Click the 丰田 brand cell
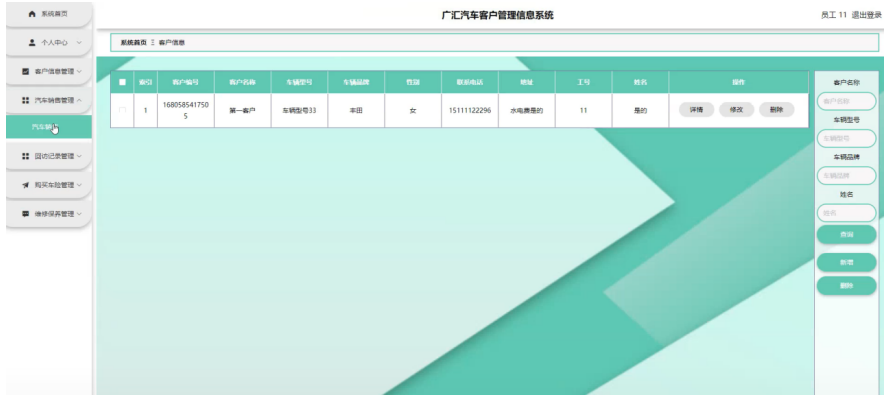Screen dimensions: 889x395 click(356, 111)
